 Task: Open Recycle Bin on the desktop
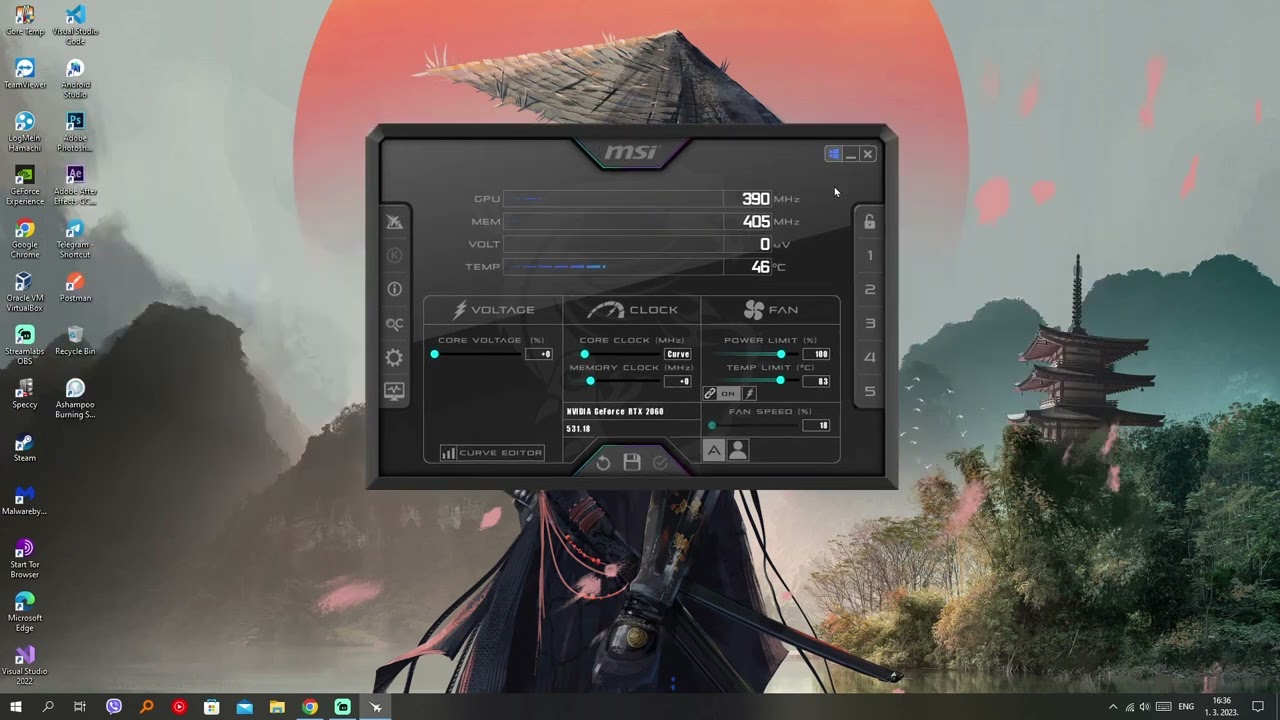click(75, 341)
